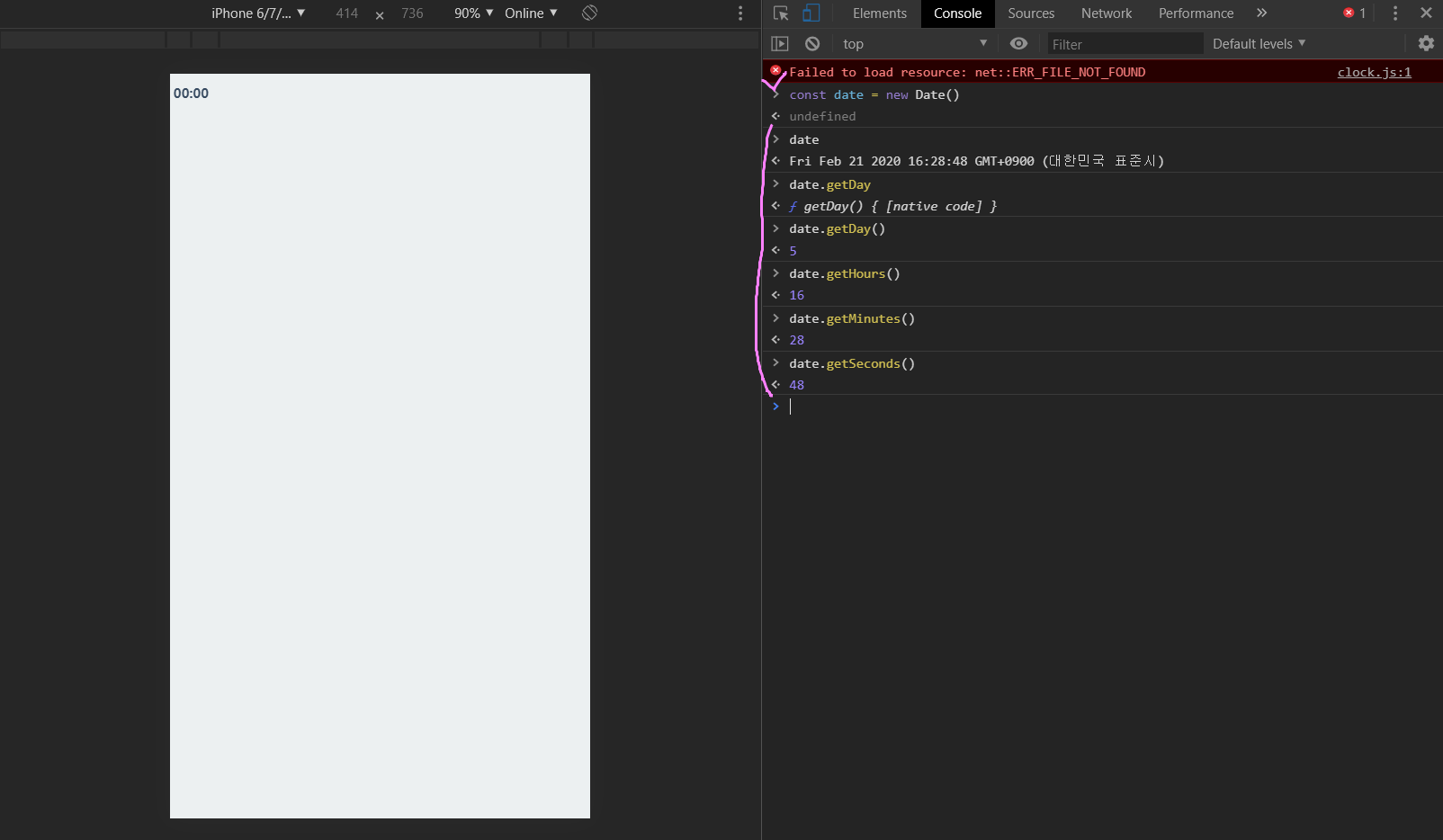The image size is (1443, 840).
Task: Click the output value 28
Action: 796,340
